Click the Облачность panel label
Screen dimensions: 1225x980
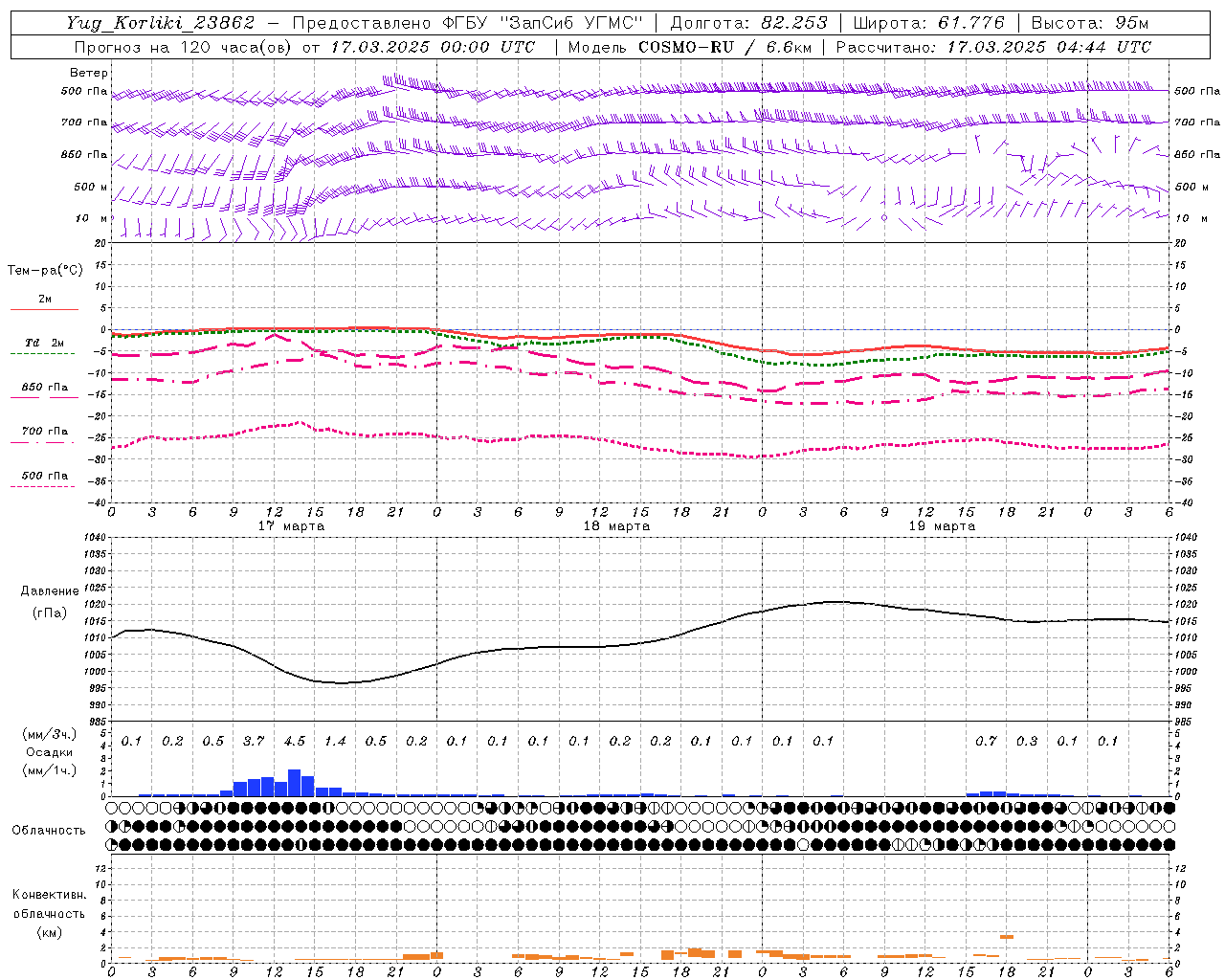(49, 830)
